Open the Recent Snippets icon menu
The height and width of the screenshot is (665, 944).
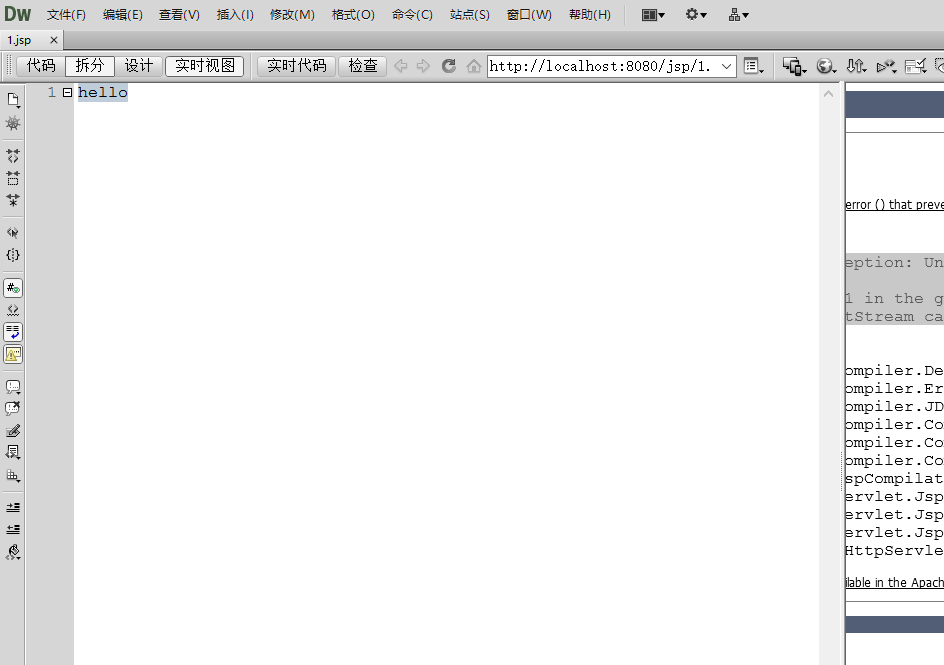click(13, 453)
